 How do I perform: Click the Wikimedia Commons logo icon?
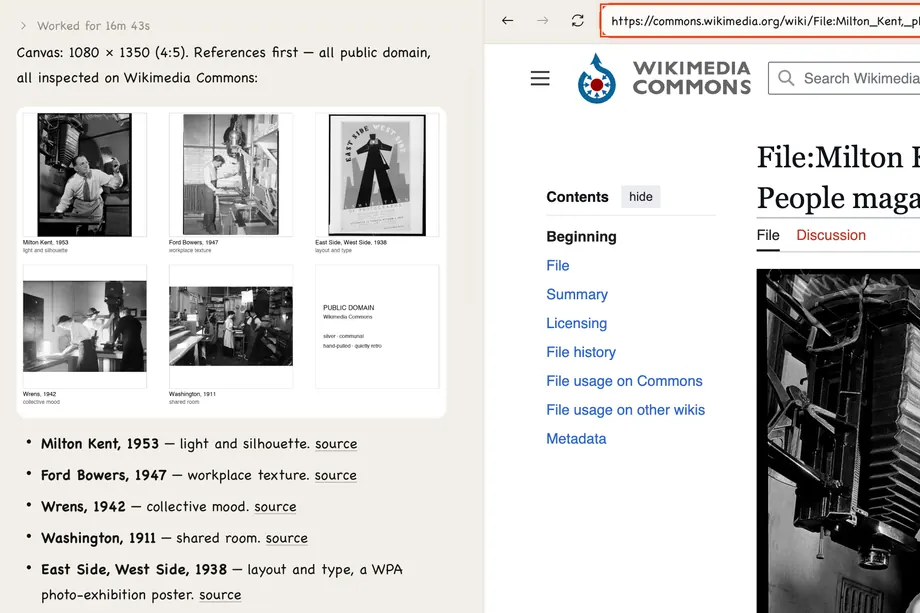[x=597, y=79]
